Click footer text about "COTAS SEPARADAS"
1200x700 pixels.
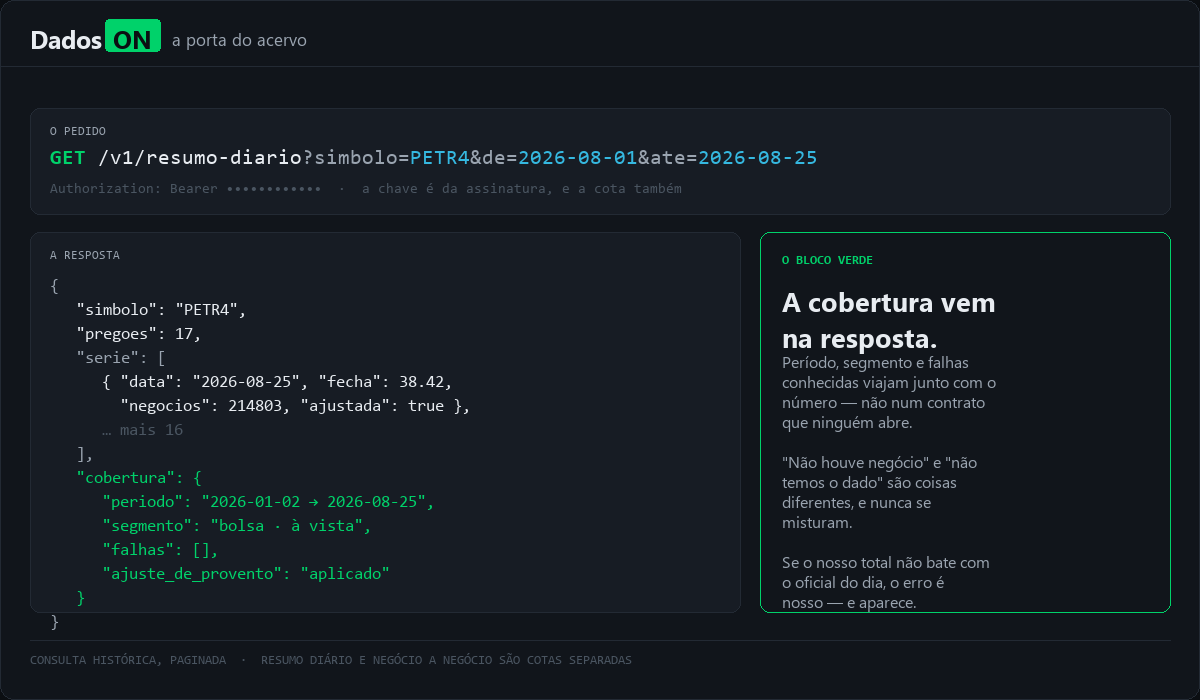click(x=446, y=660)
